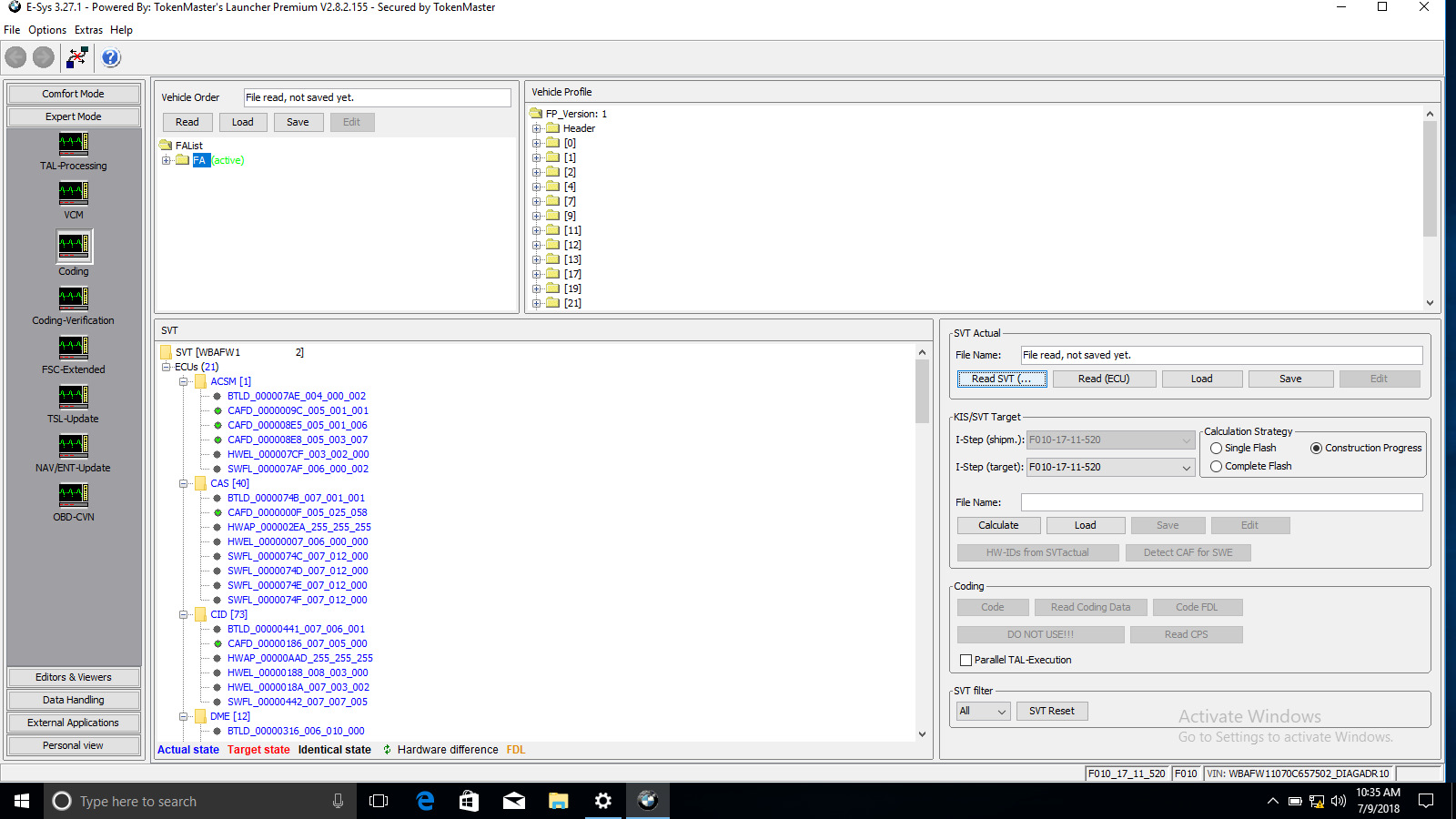Enable Parallel TAL-Execution checkbox
The height and width of the screenshot is (819, 1456).
tap(966, 661)
